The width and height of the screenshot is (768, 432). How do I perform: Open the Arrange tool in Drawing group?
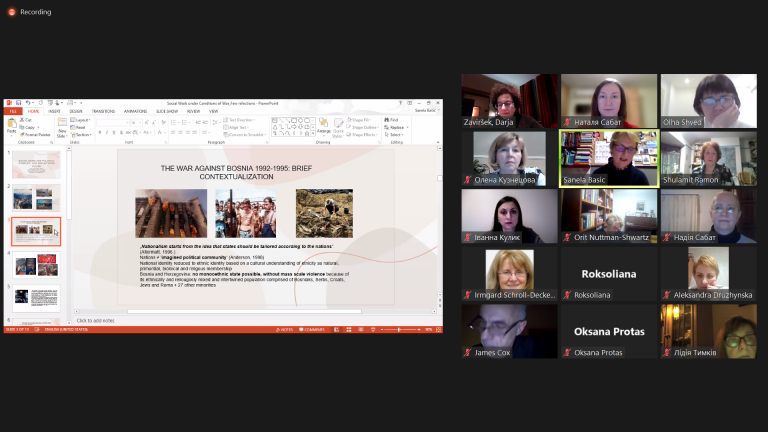(x=323, y=126)
